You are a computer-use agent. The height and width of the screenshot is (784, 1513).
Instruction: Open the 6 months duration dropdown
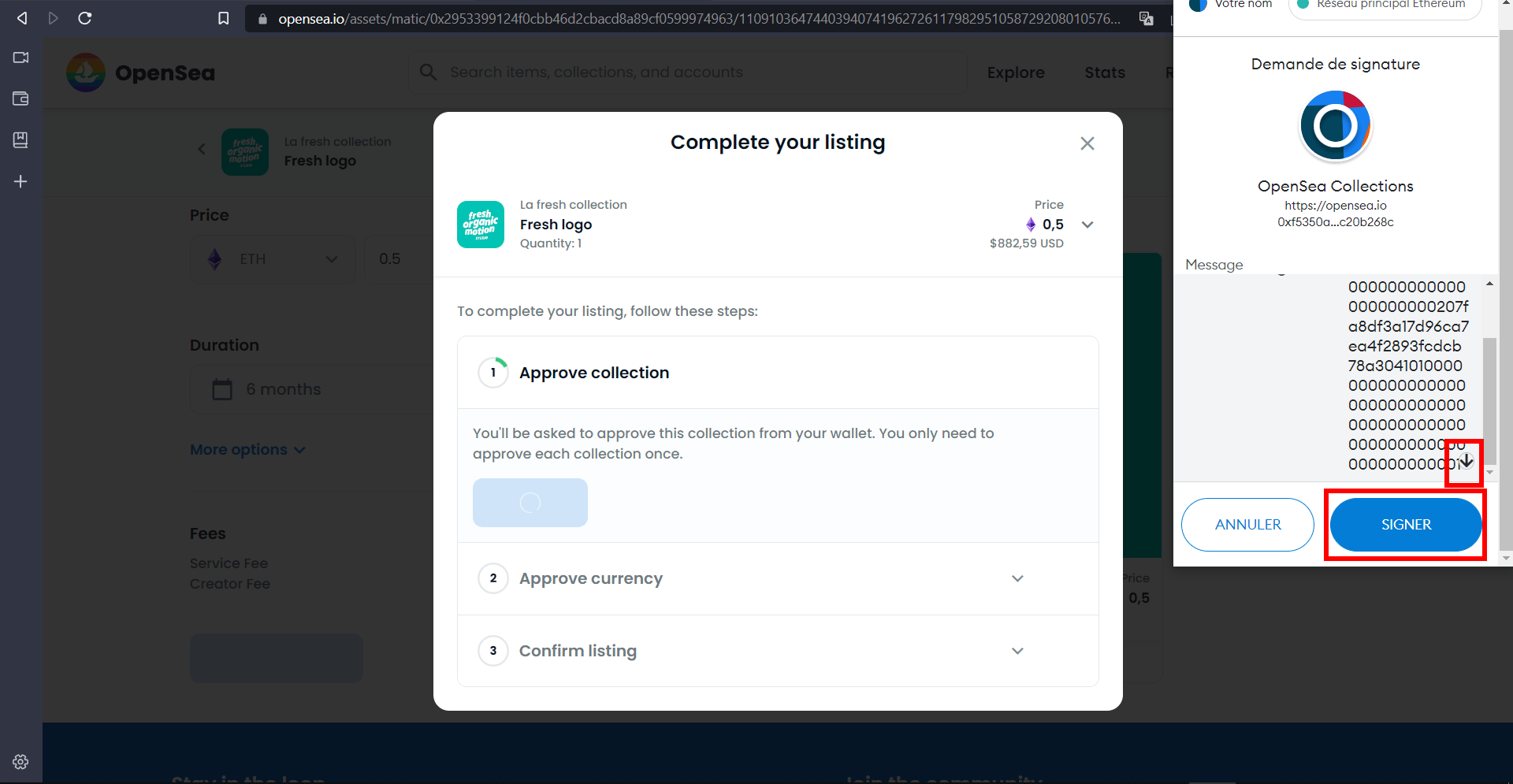311,389
